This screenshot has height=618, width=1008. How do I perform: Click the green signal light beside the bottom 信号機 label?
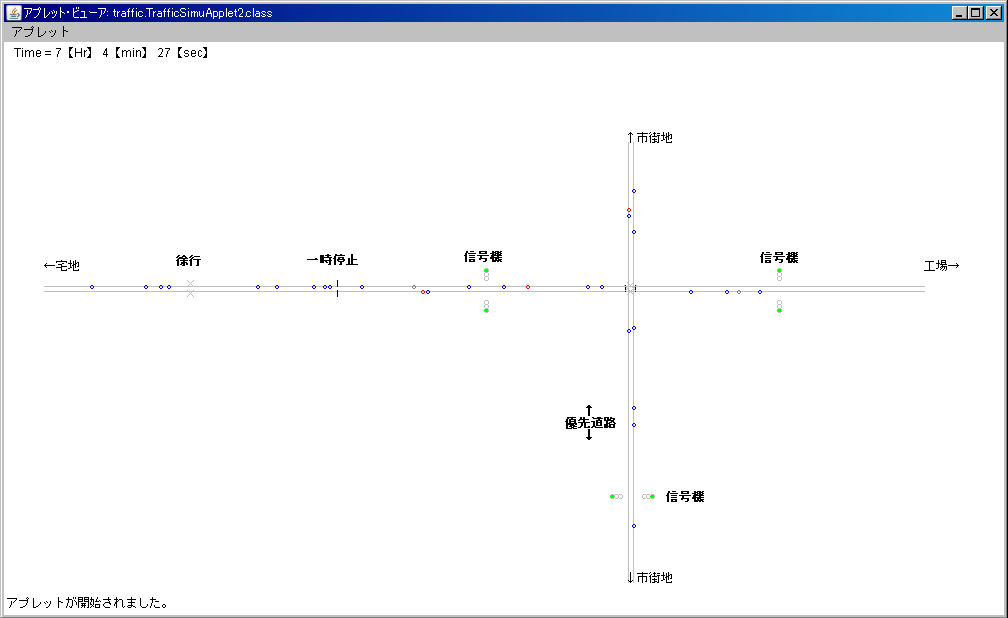[652, 497]
